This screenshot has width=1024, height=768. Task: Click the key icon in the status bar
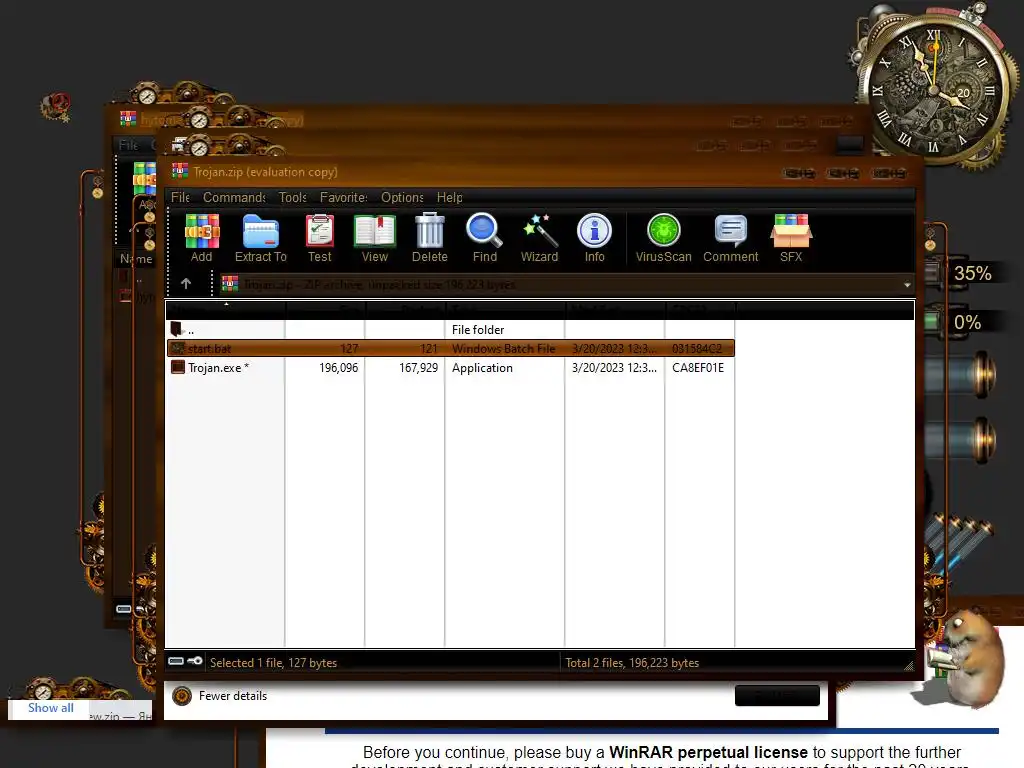(195, 661)
